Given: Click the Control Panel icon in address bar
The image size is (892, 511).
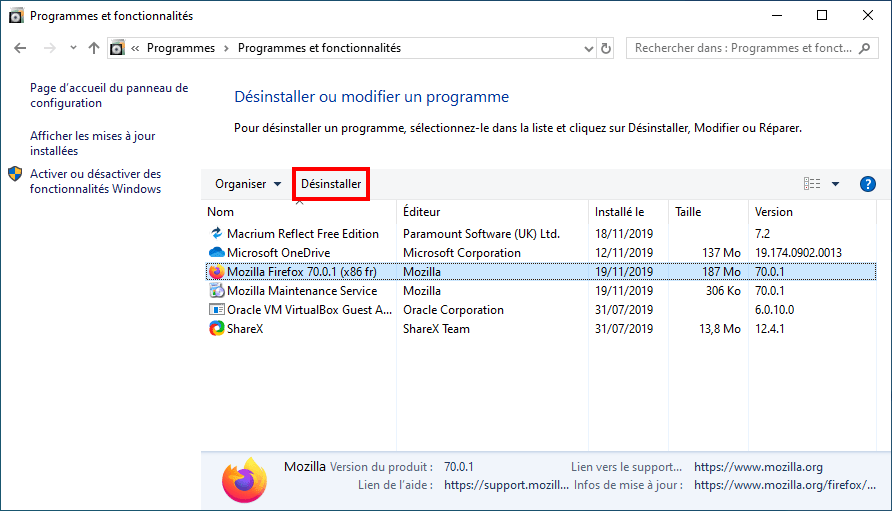Looking at the screenshot, I should [x=117, y=48].
